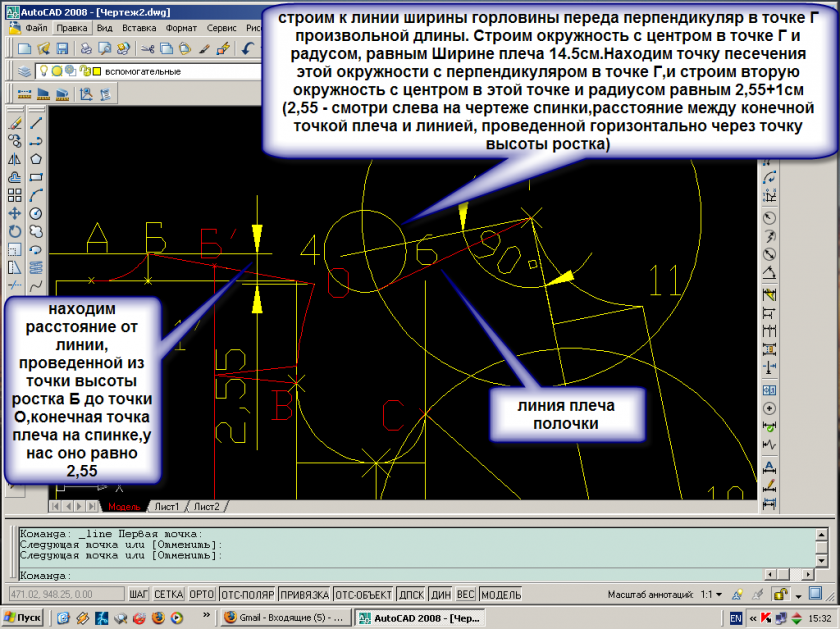The width and height of the screenshot is (840, 629).
Task: Click the Пуск start button
Action: (22, 619)
